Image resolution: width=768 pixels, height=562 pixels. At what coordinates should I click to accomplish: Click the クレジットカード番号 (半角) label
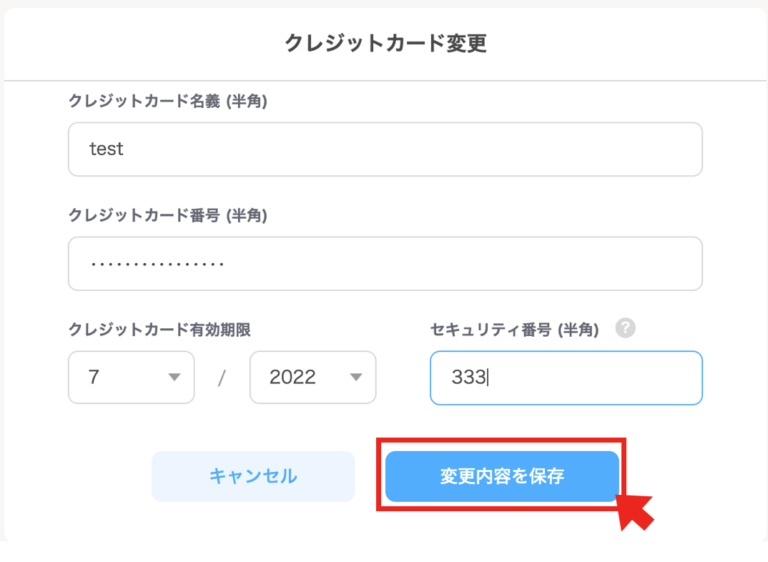(x=168, y=215)
